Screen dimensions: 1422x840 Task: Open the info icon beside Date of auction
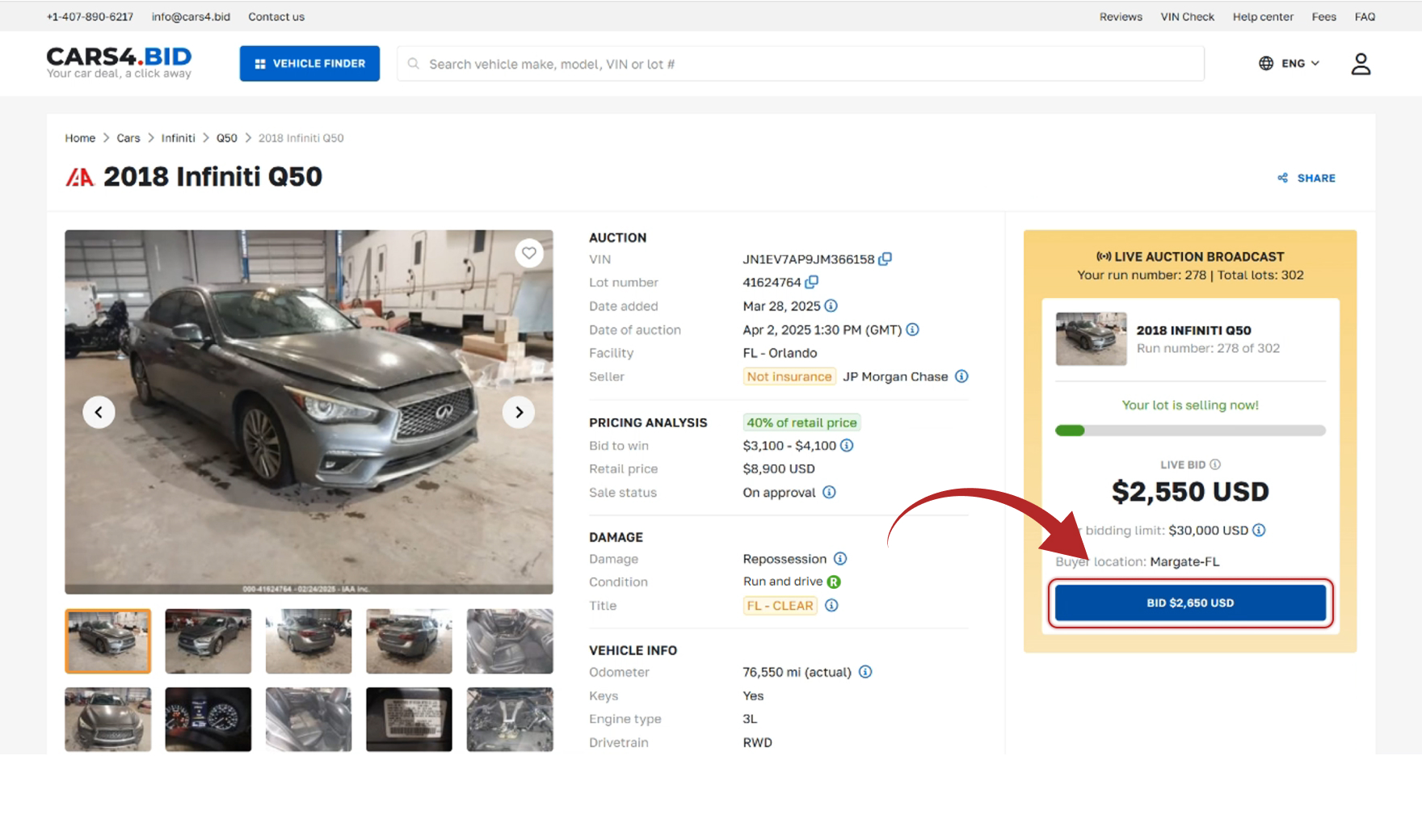click(912, 330)
